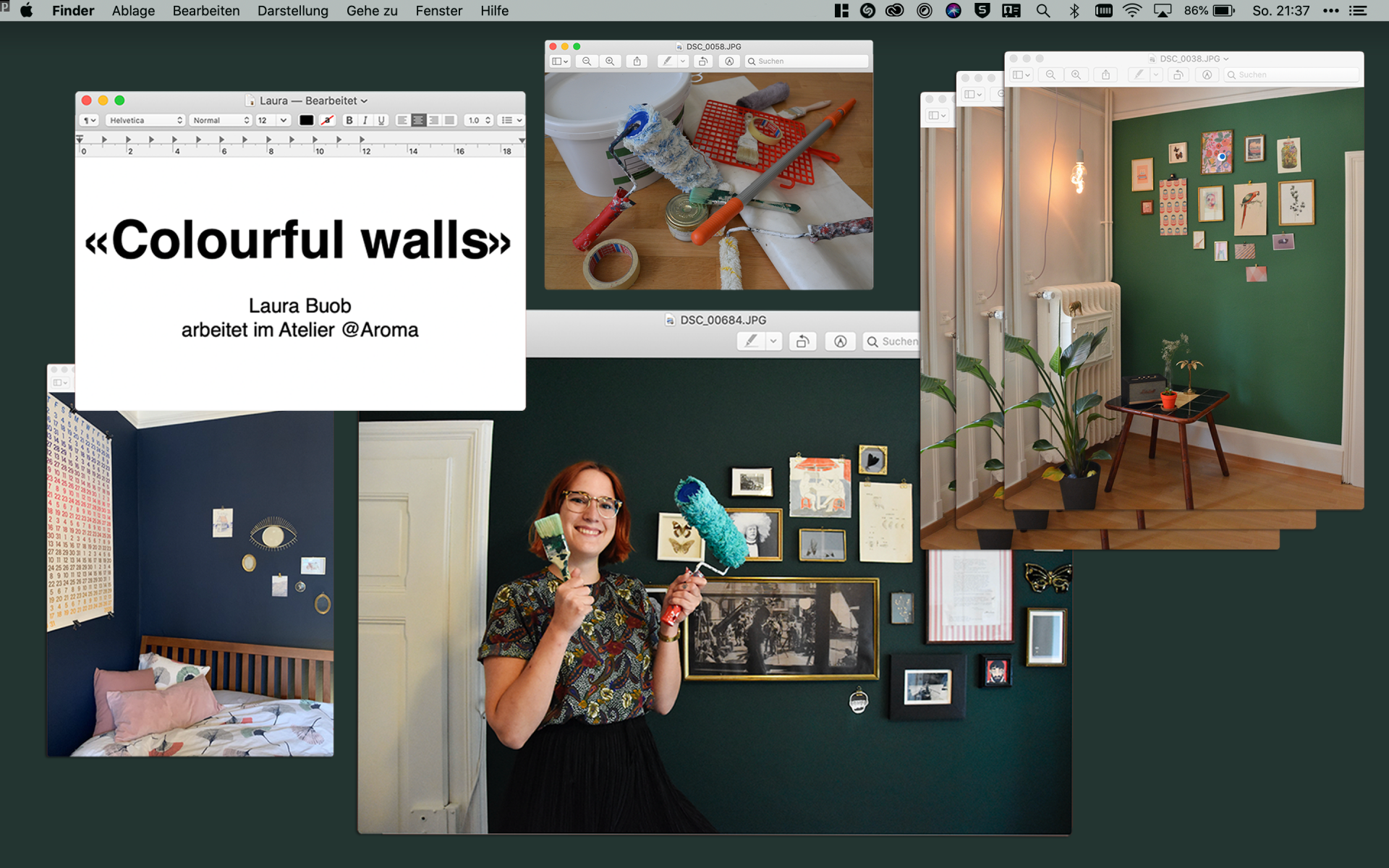Zoom out in the DSC_0058.JPG window
Viewport: 1389px width, 868px height.
coord(587,61)
